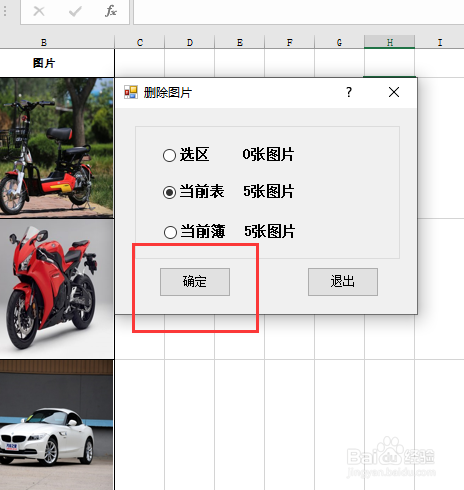
Task: Open the insert function fx icon
Action: tap(111, 11)
